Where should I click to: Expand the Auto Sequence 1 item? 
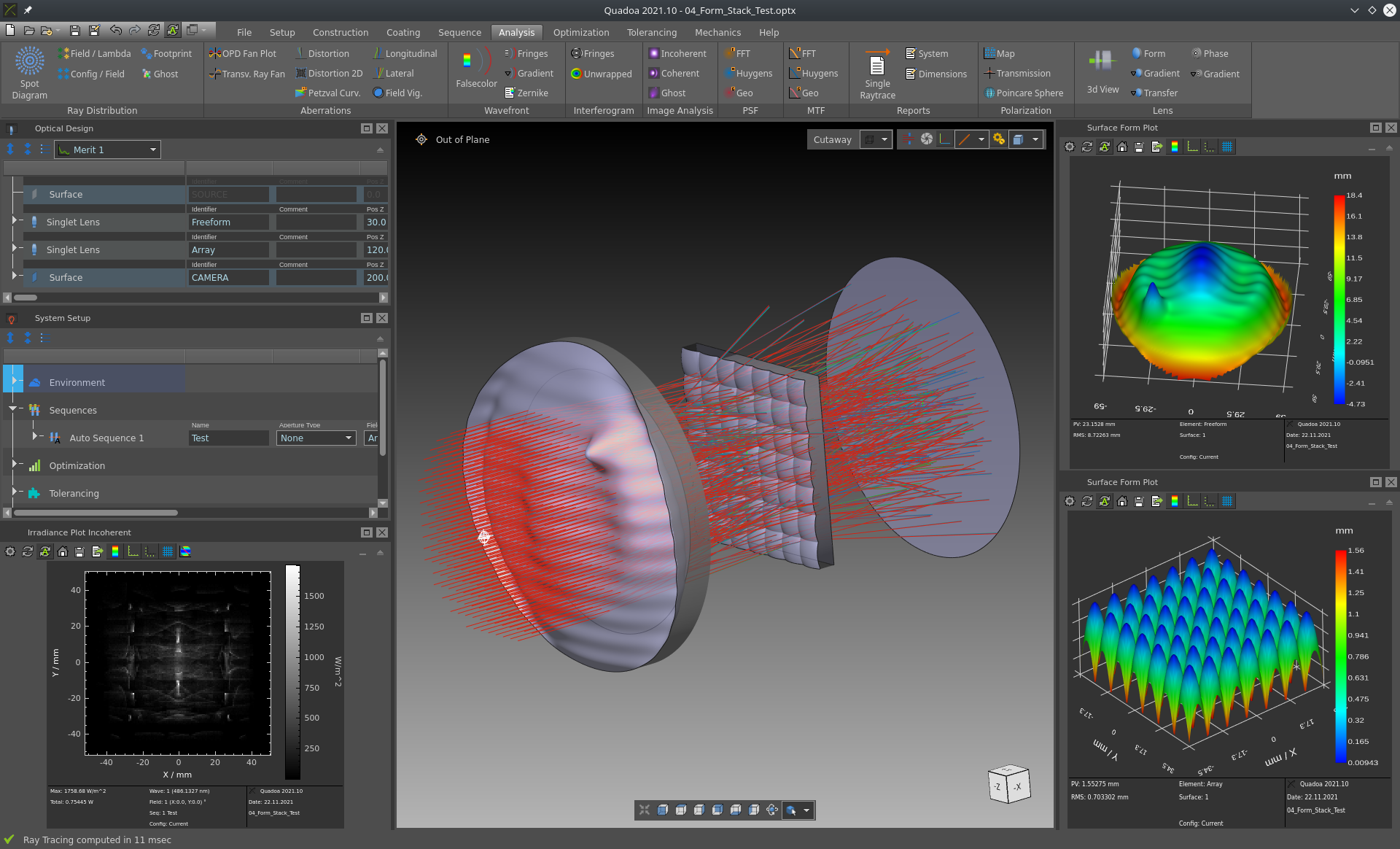click(34, 436)
